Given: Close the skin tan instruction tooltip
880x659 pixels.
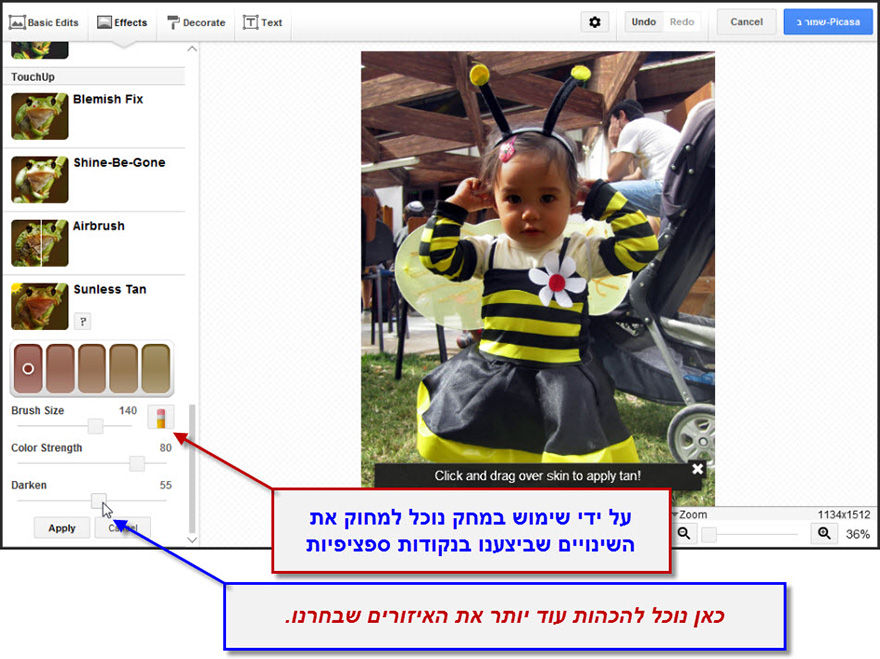Looking at the screenshot, I should (x=698, y=467).
